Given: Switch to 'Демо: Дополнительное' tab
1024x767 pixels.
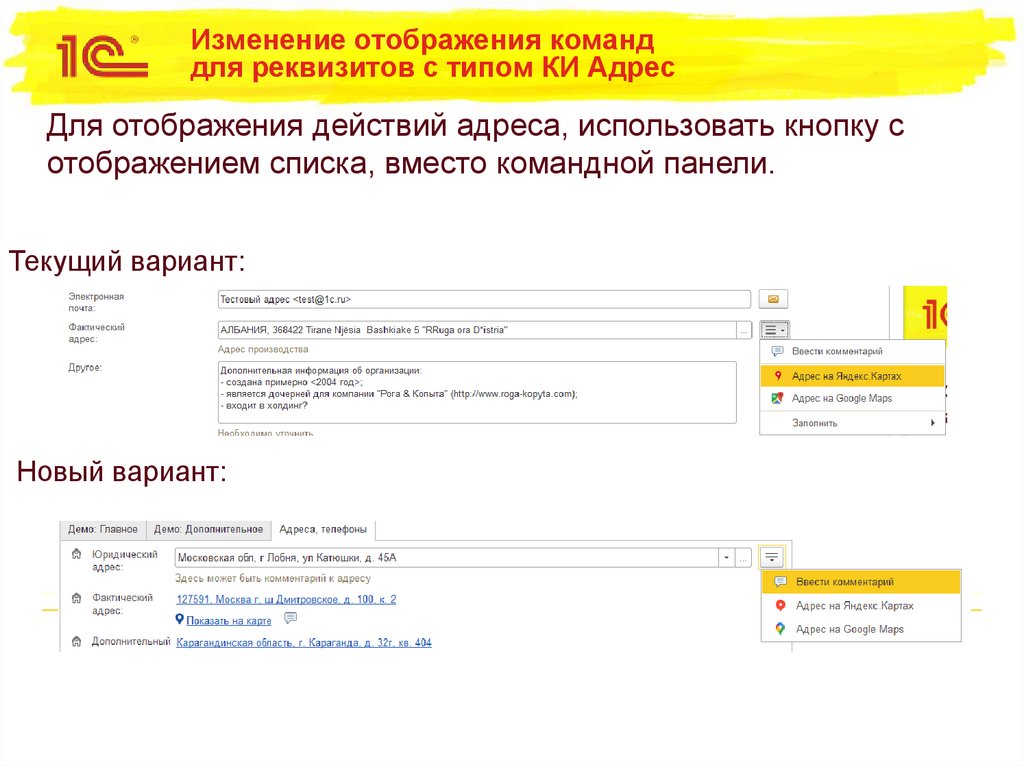Looking at the screenshot, I should (x=208, y=529).
